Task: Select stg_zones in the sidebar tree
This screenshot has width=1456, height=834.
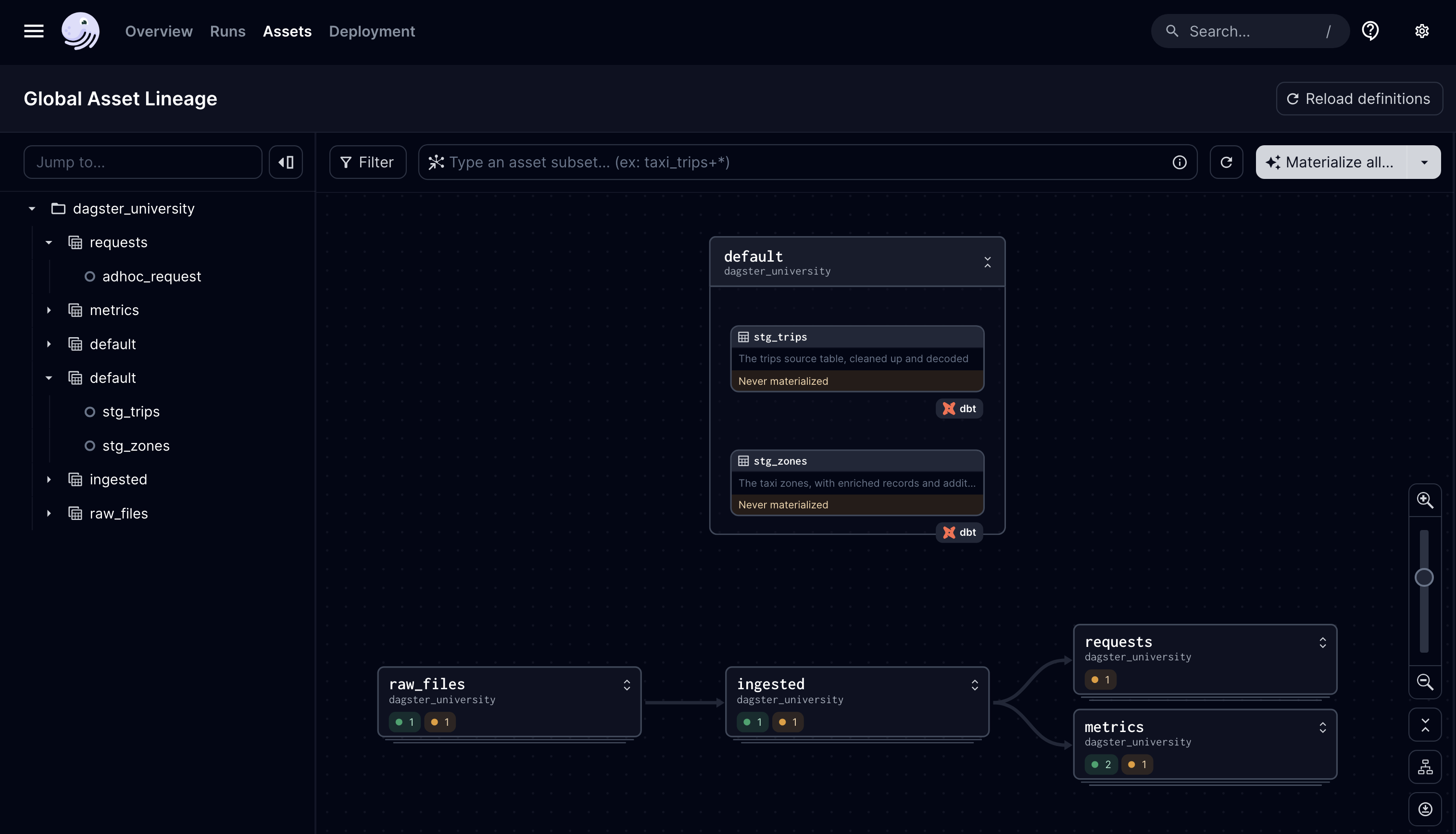Action: tap(136, 446)
